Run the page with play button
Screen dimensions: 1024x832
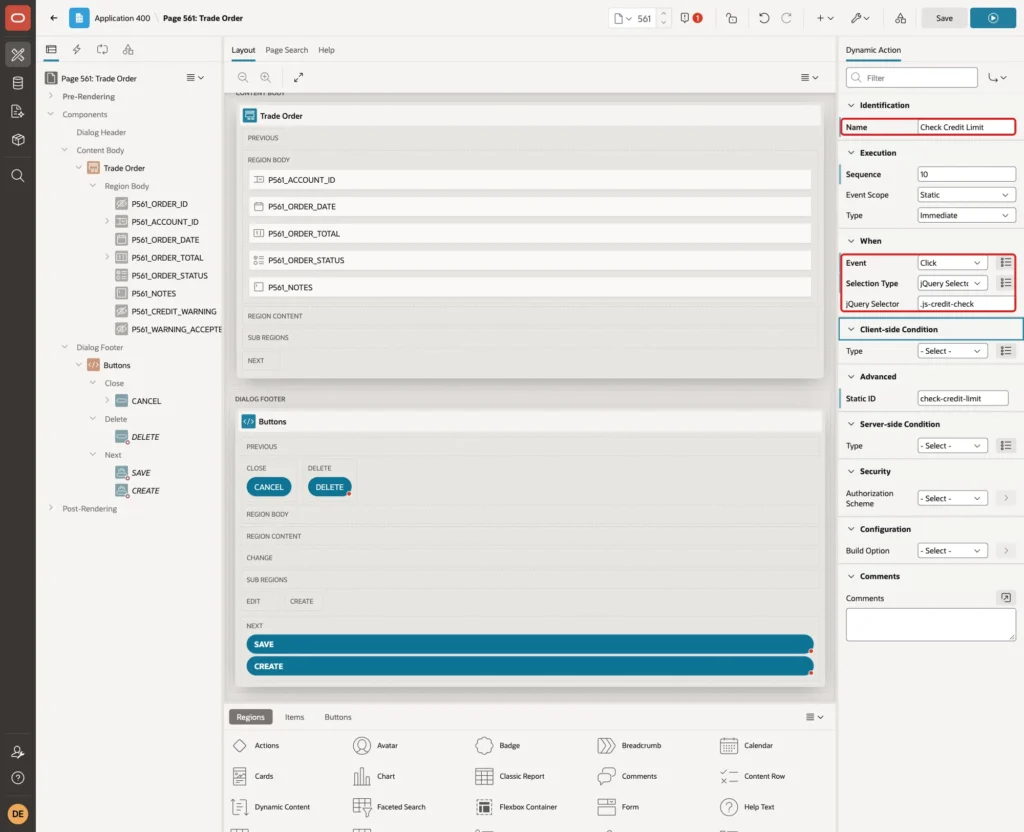(993, 18)
